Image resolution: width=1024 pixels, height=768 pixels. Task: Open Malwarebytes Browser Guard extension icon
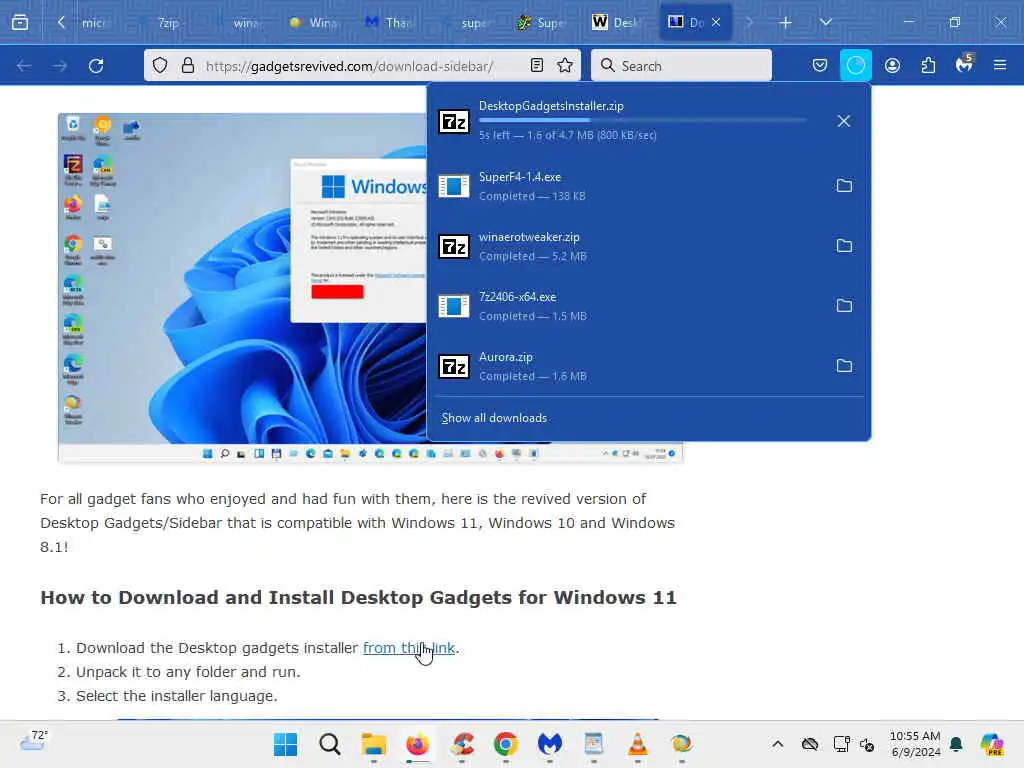[x=965, y=64]
